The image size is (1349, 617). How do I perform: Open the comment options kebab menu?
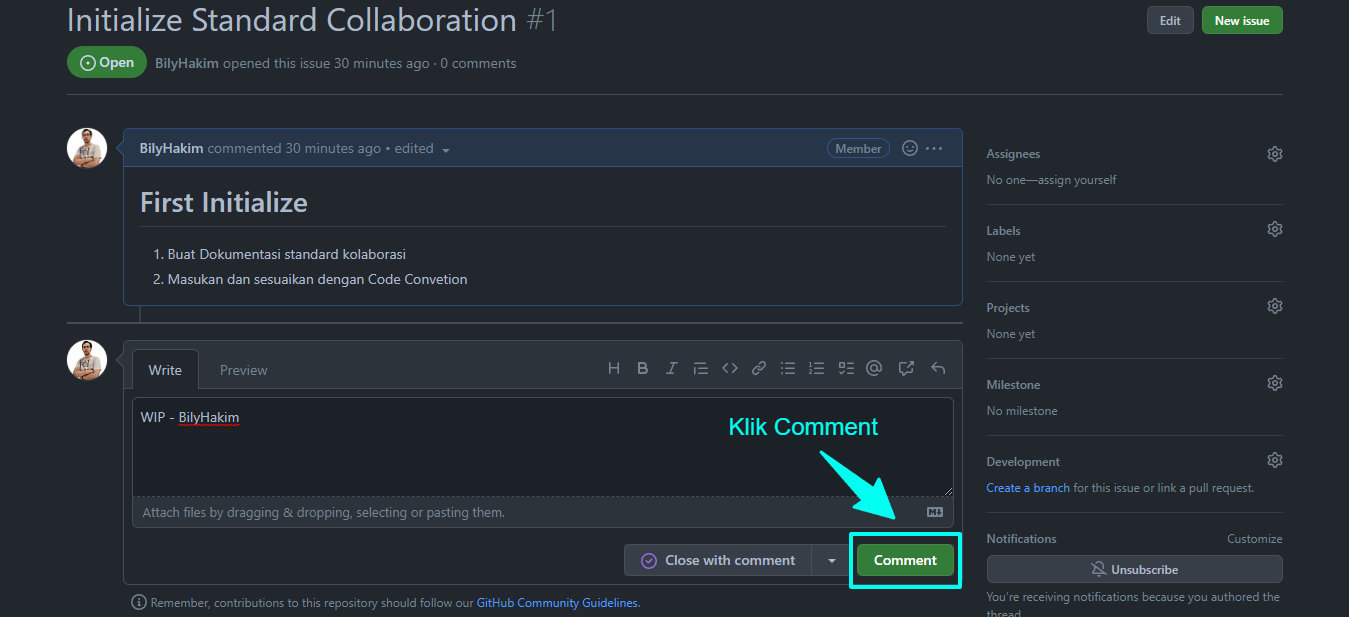pyautogui.click(x=935, y=147)
